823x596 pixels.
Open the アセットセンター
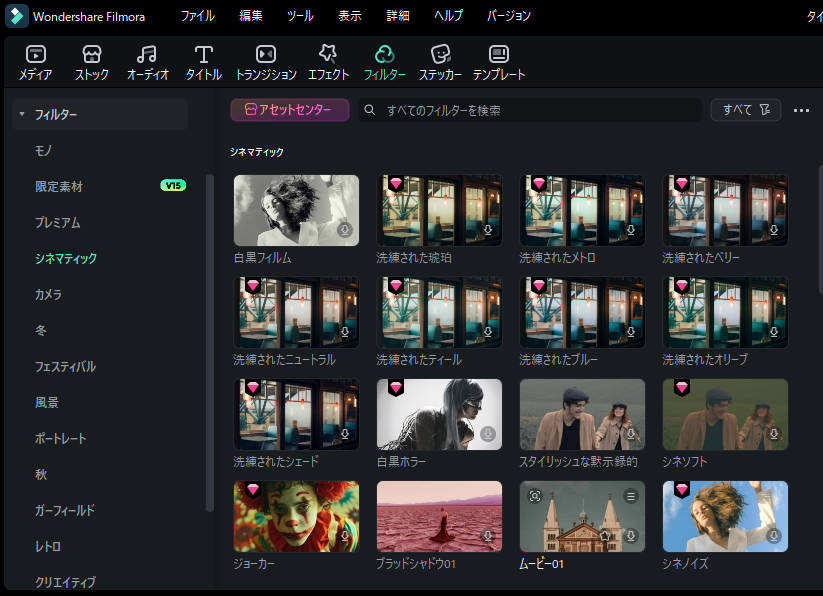[x=289, y=110]
